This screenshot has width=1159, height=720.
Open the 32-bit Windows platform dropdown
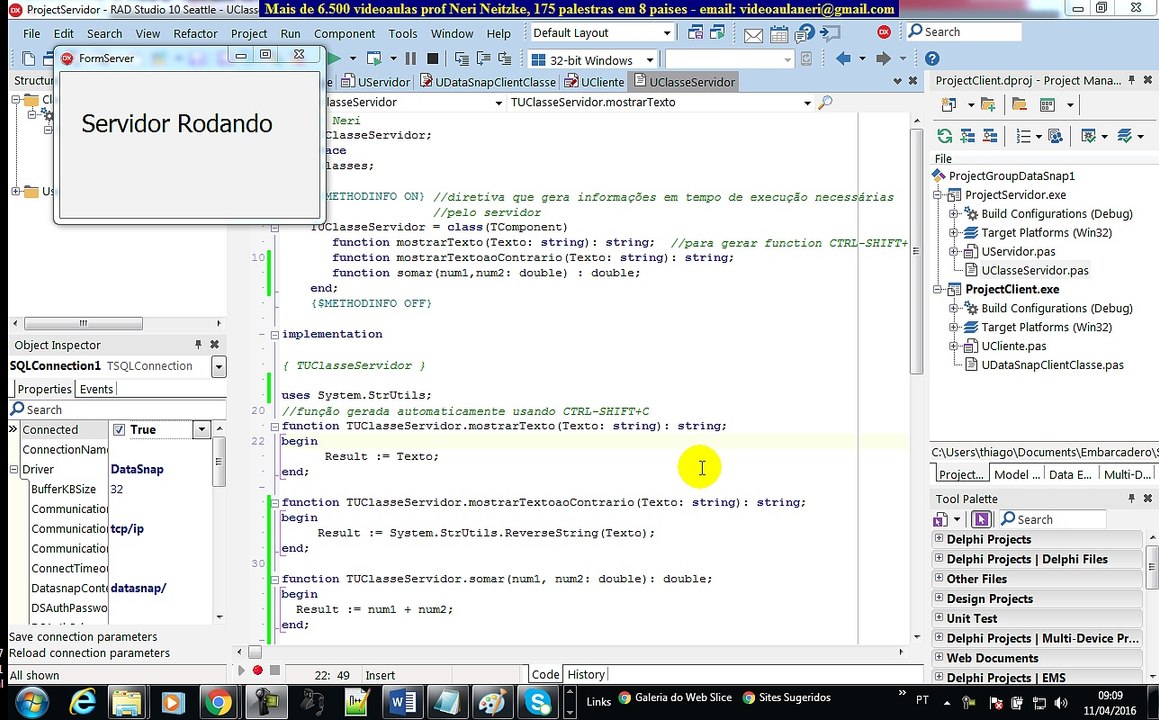tap(650, 60)
